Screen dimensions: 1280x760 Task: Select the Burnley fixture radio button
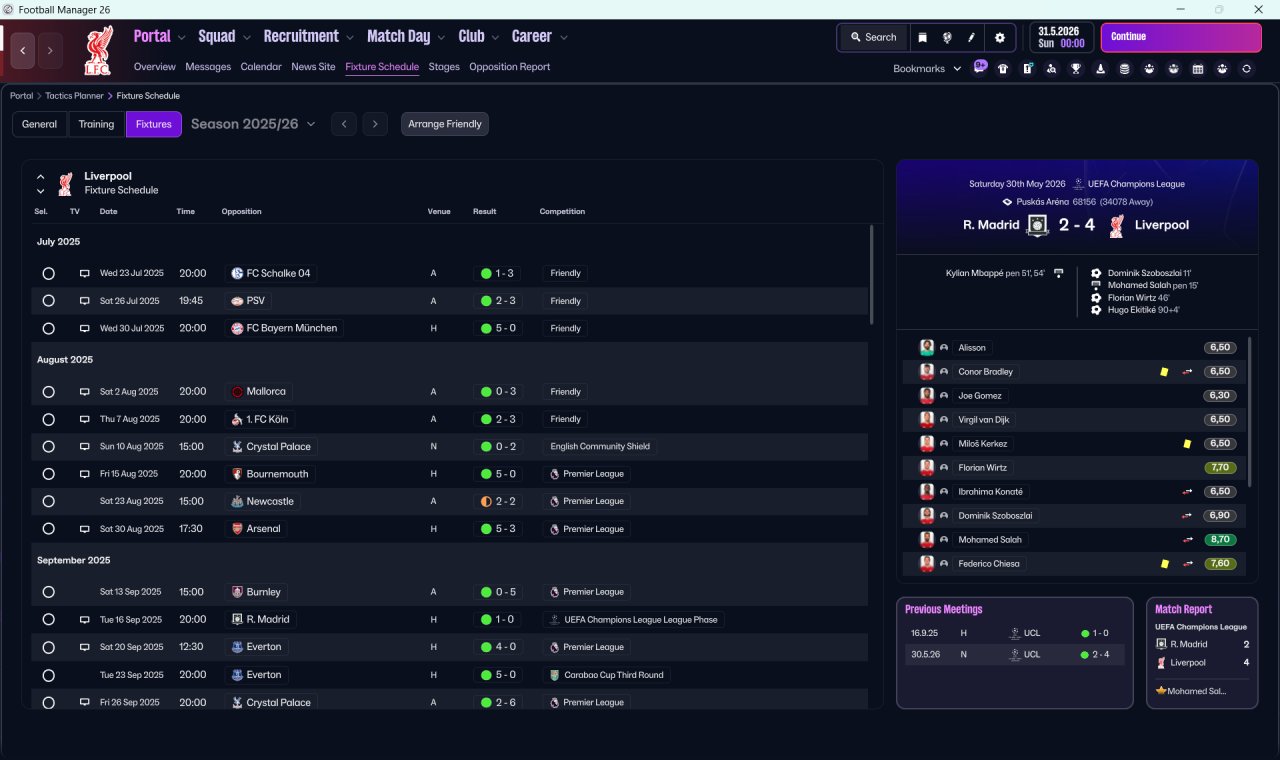[48, 592]
